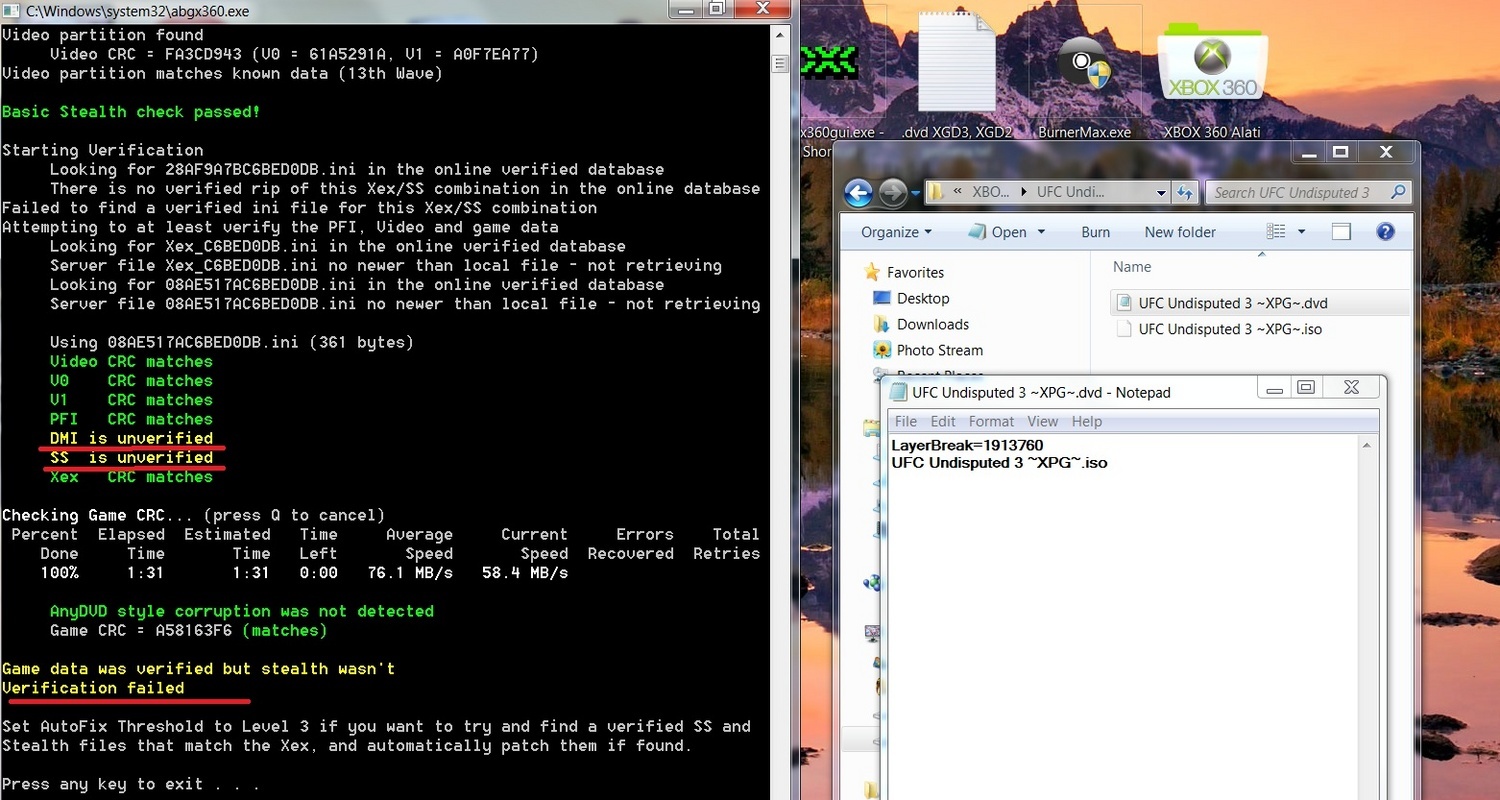Viewport: 1500px width, 800px height.
Task: Maximize the abgx360 console window
Action: [716, 9]
